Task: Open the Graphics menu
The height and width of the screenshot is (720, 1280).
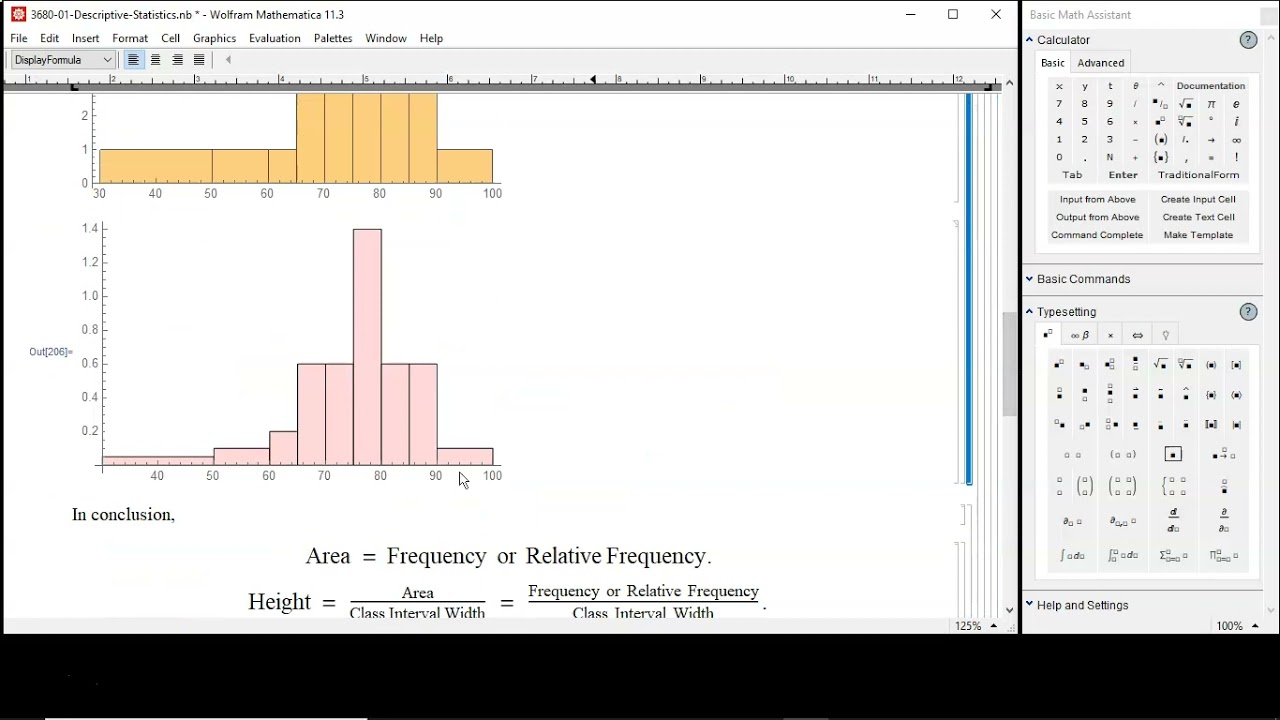Action: [214, 38]
